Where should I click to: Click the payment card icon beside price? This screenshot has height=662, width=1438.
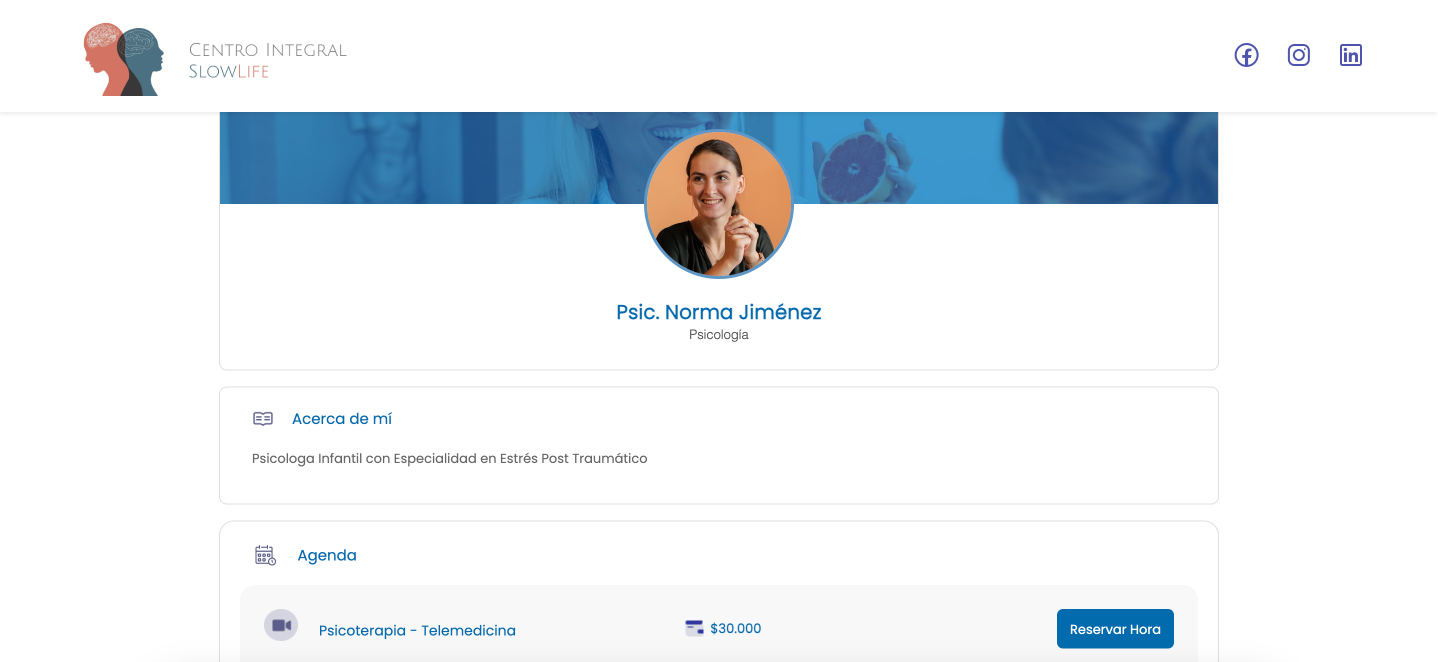(694, 628)
